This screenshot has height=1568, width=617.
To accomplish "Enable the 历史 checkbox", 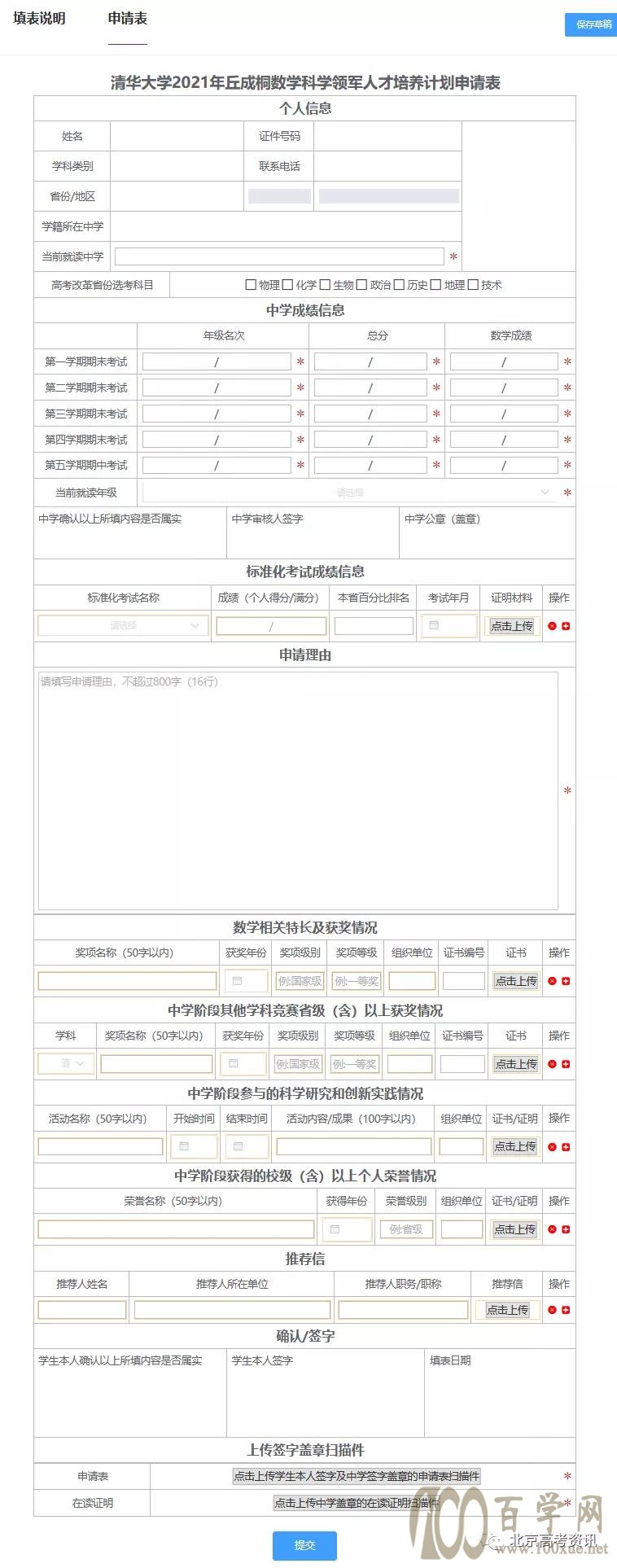I will pyautogui.click(x=399, y=285).
